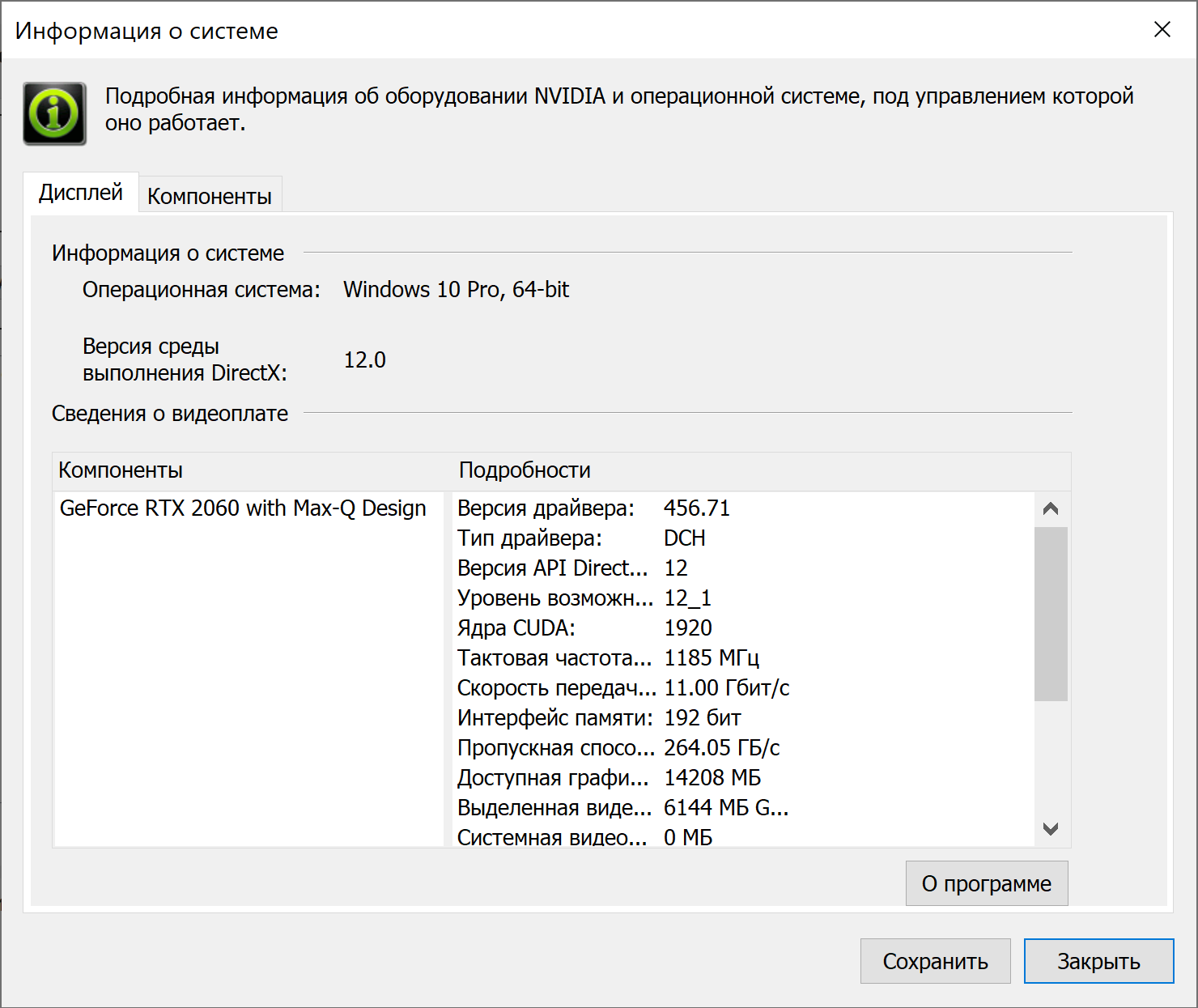The image size is (1198, 1008).
Task: Click the green NVIDIA information icon
Action: point(54,113)
